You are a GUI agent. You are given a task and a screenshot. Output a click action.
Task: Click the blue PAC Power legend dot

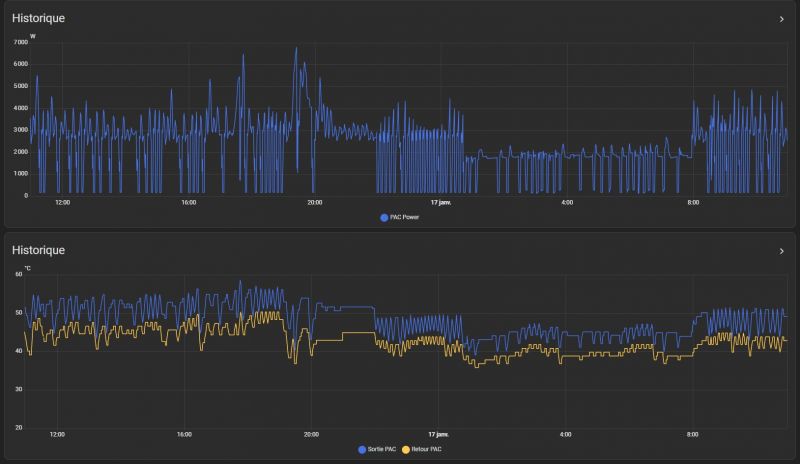384,217
